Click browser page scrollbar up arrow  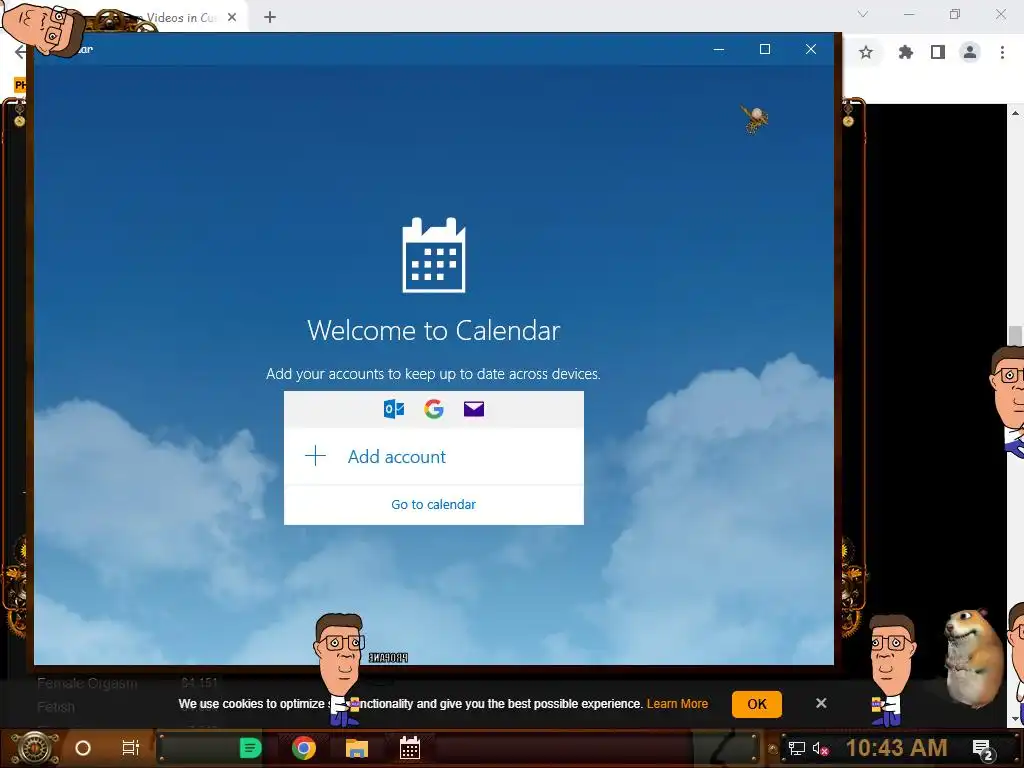pos(1016,112)
